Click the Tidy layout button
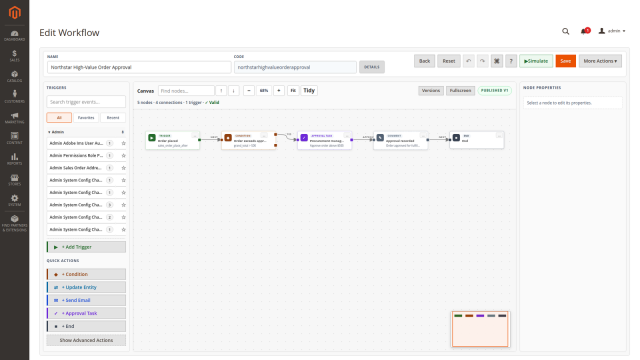The width and height of the screenshot is (640, 360). click(309, 91)
